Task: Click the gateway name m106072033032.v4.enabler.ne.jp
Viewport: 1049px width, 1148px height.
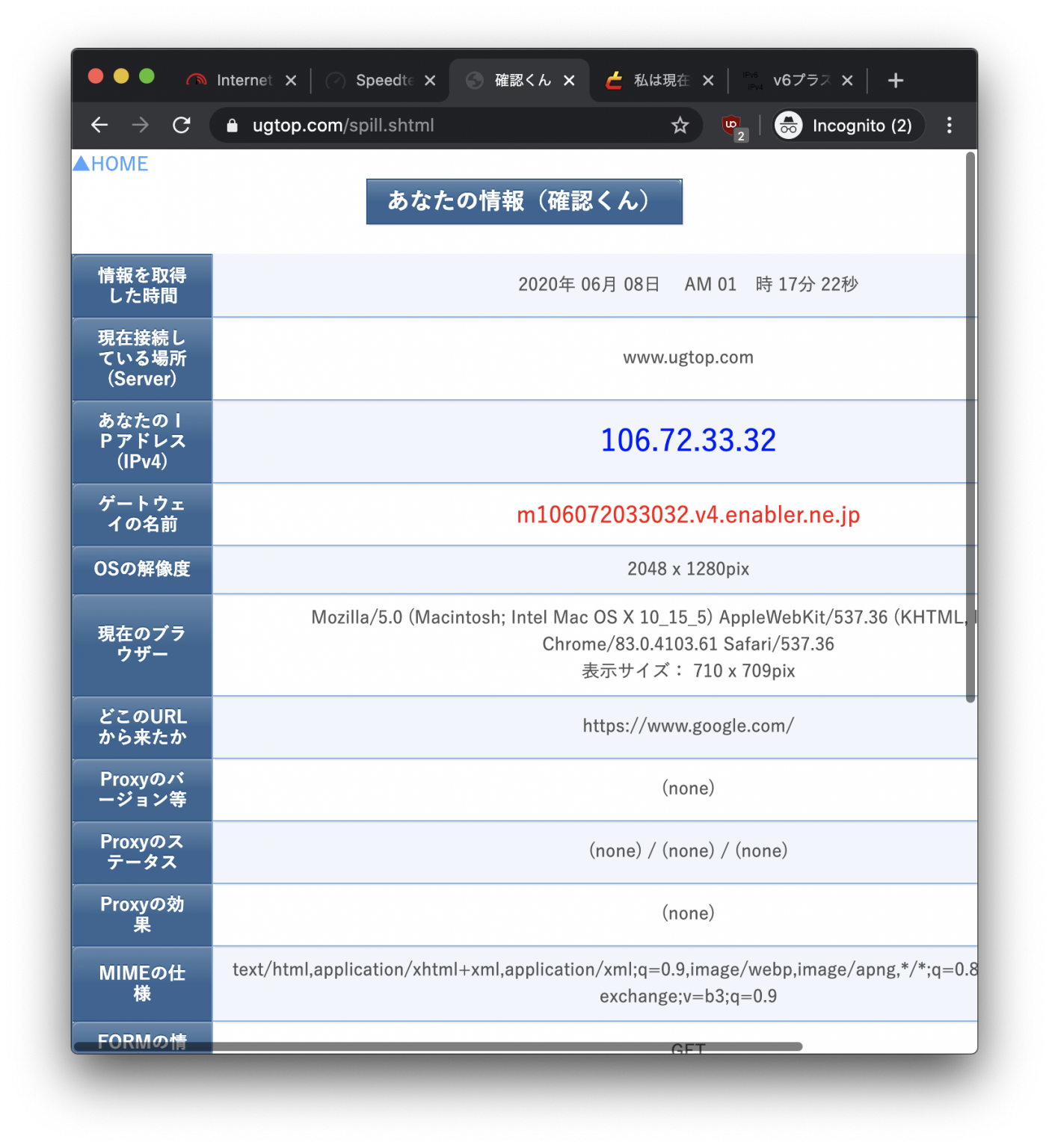Action: 688,514
